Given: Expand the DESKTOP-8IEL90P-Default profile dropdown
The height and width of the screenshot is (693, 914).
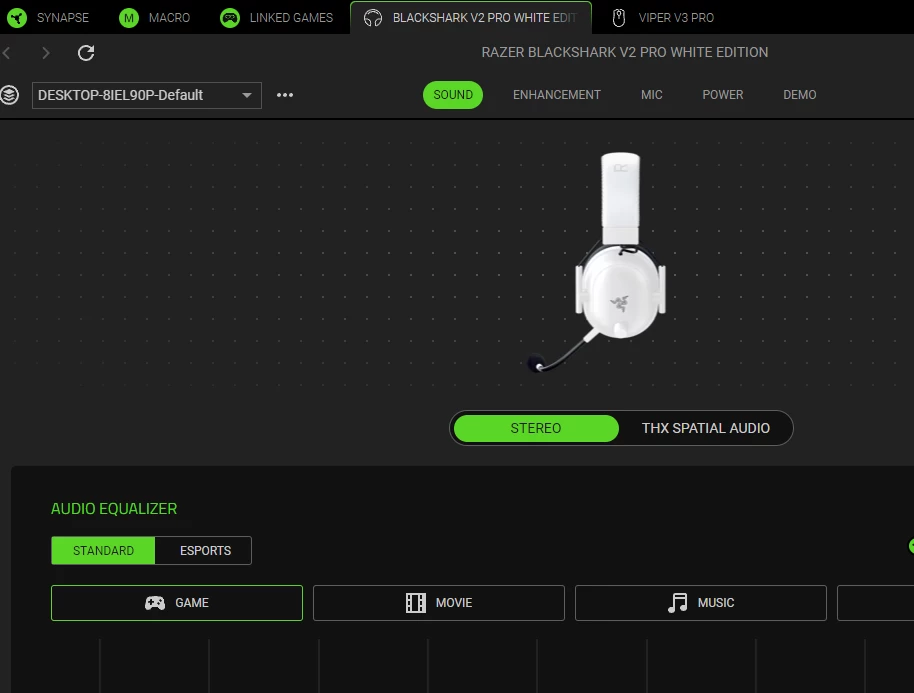Looking at the screenshot, I should pos(146,95).
